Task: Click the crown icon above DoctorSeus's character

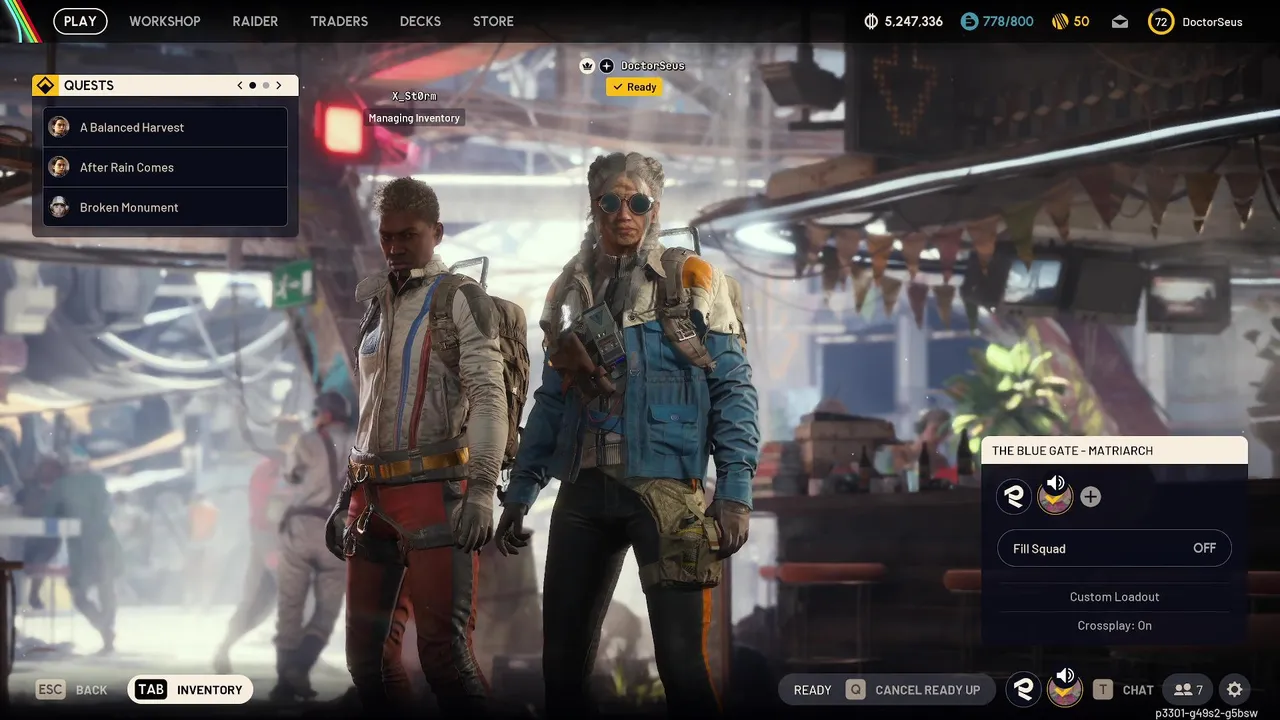Action: pos(587,66)
